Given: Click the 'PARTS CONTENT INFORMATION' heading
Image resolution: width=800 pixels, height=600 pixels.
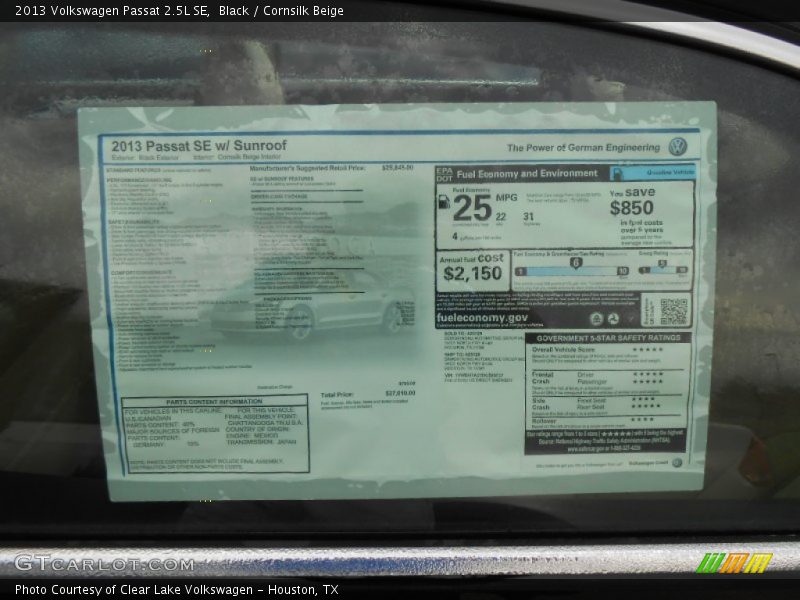Looking at the screenshot, I should click(x=214, y=402).
